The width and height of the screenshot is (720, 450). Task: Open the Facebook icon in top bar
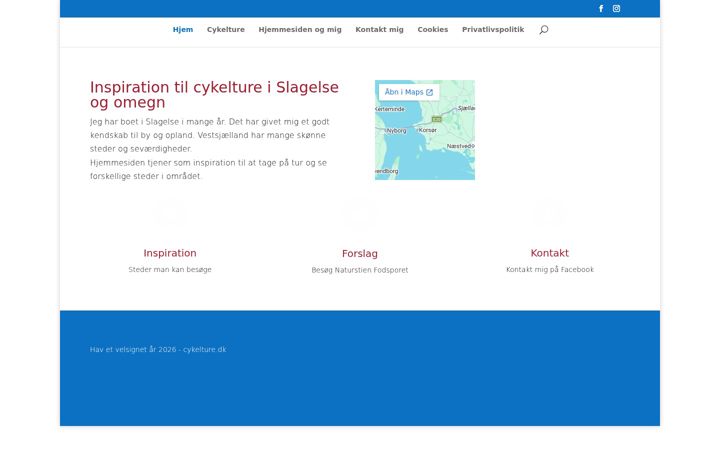click(x=601, y=9)
